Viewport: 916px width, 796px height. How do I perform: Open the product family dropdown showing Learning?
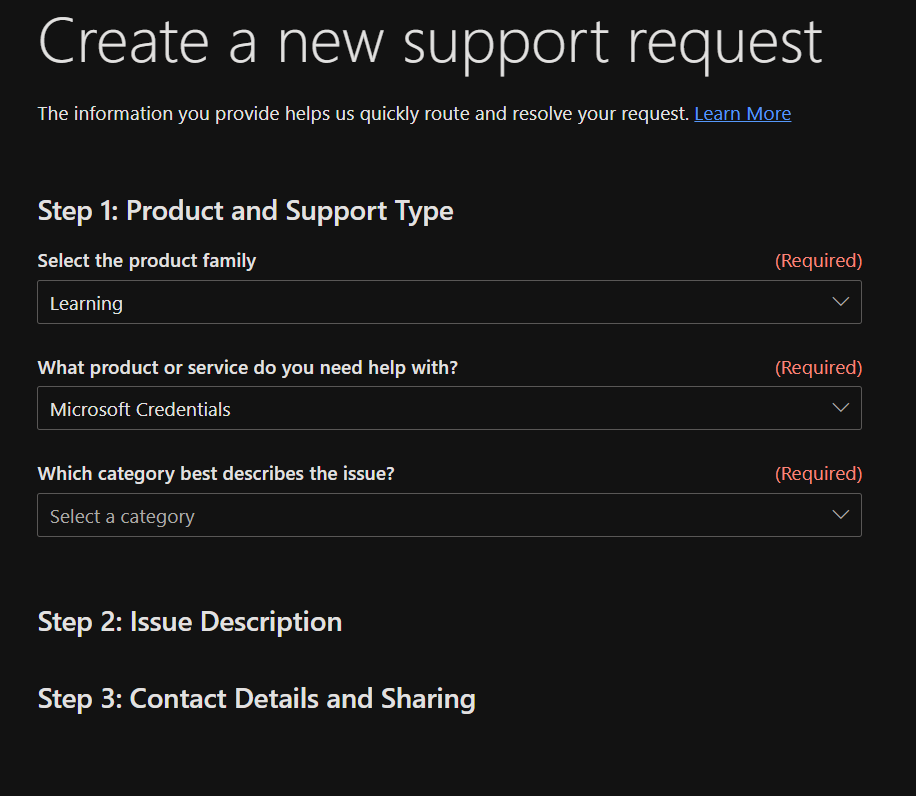point(449,302)
